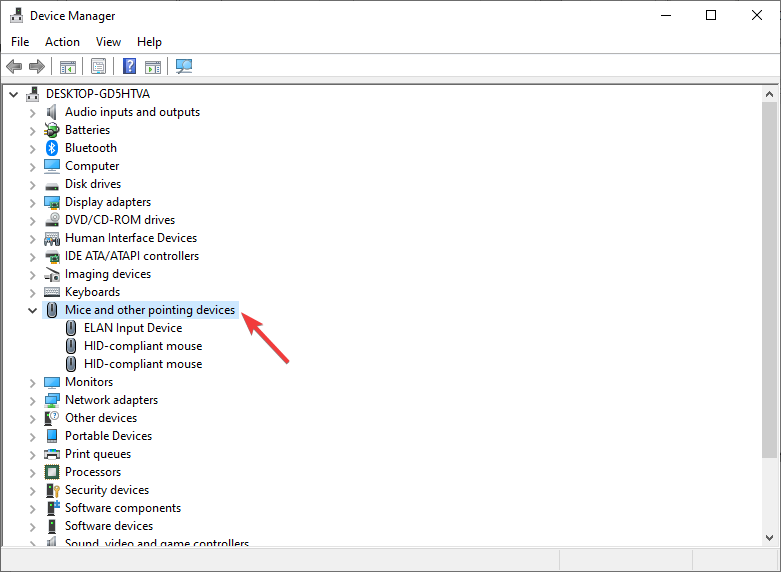Click the Security devices key icon

pos(53,490)
